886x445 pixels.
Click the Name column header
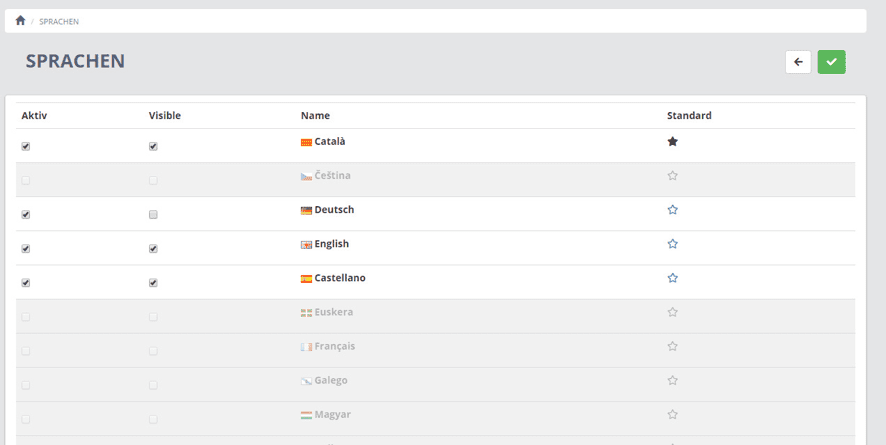(315, 116)
